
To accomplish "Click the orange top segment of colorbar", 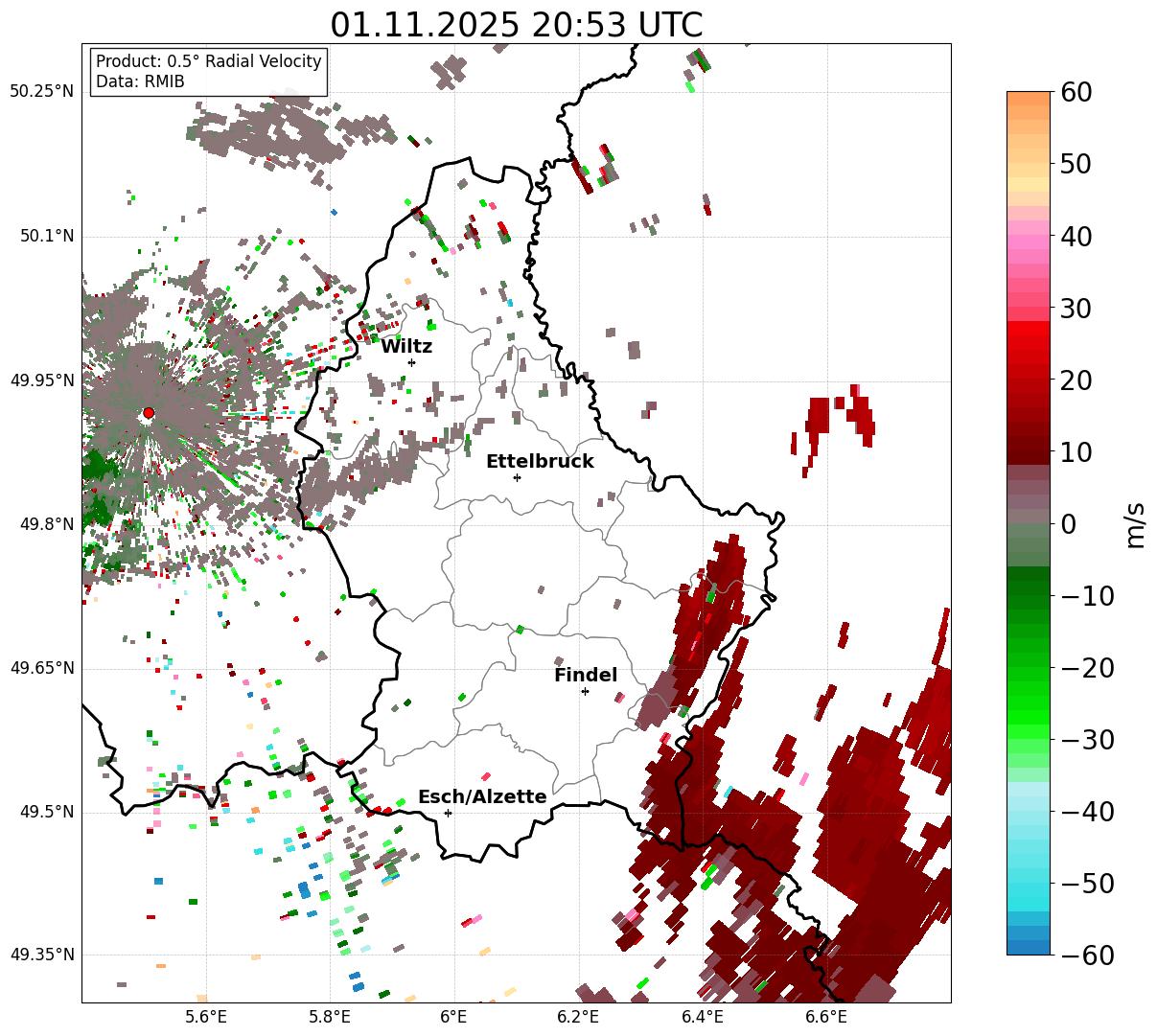I will pyautogui.click(x=1029, y=100).
